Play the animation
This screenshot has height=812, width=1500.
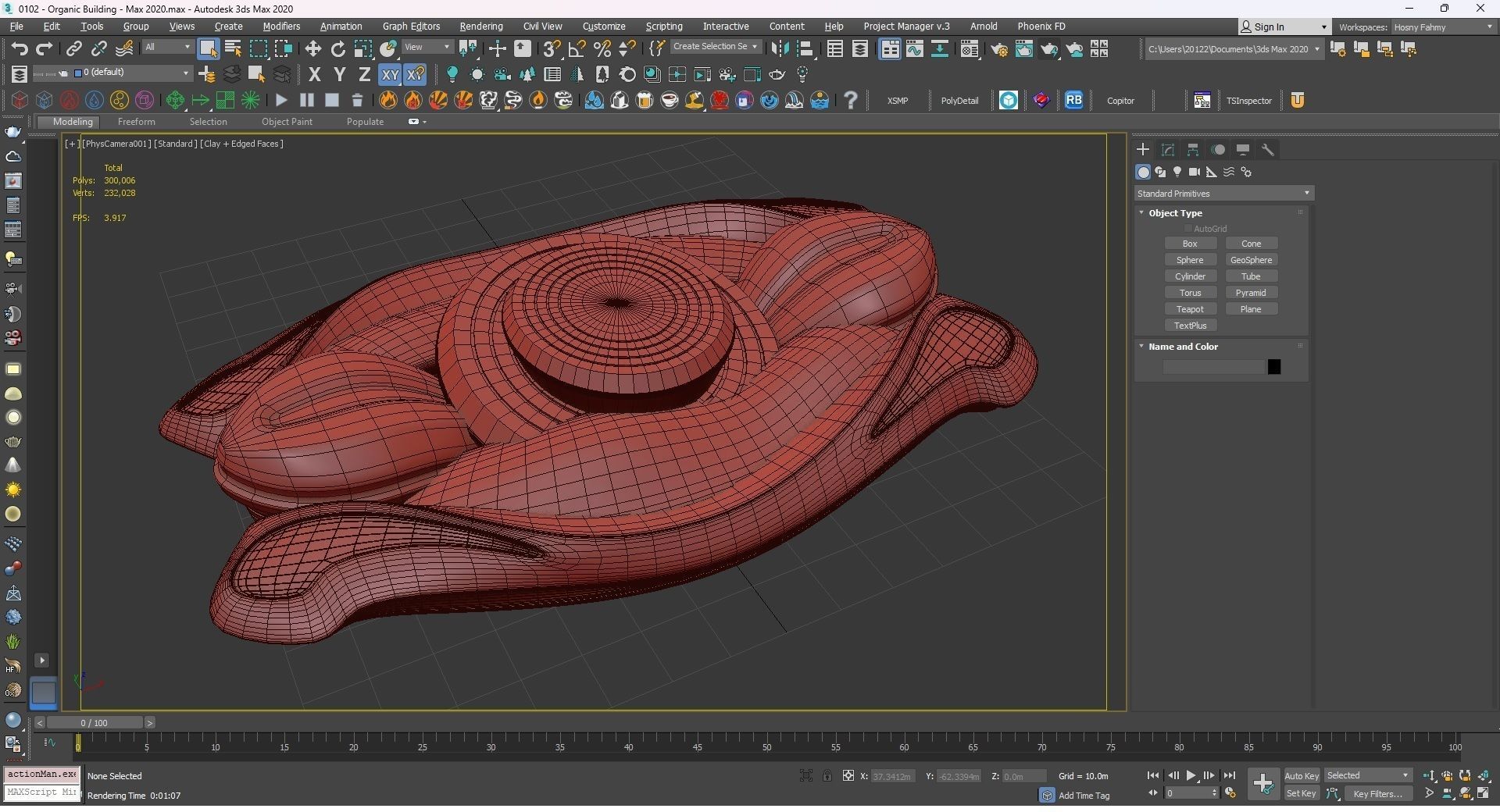click(1191, 775)
